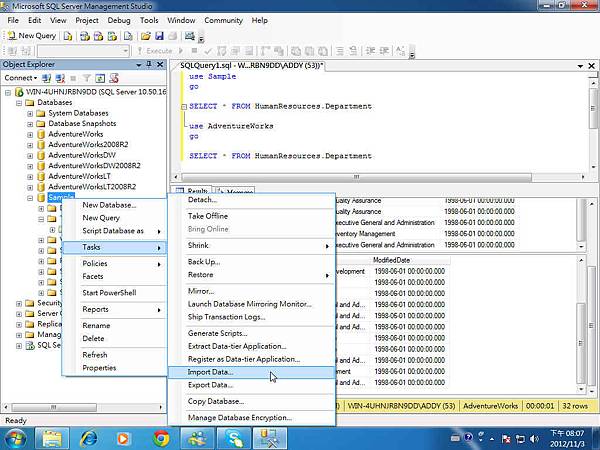
Task: Expand the System Databases folder
Action: tap(30, 113)
